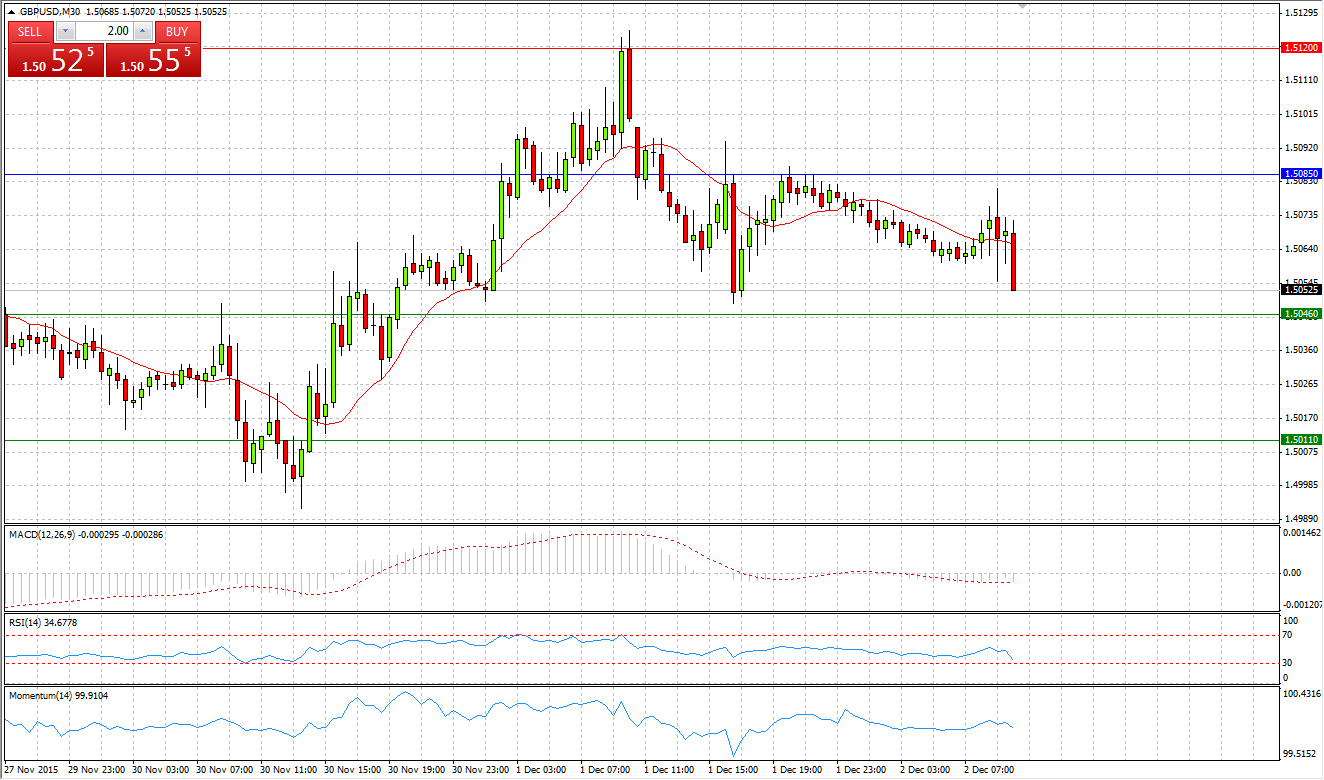This screenshot has width=1324, height=780.
Task: Click the current price label 1.50525
Action: (1302, 289)
